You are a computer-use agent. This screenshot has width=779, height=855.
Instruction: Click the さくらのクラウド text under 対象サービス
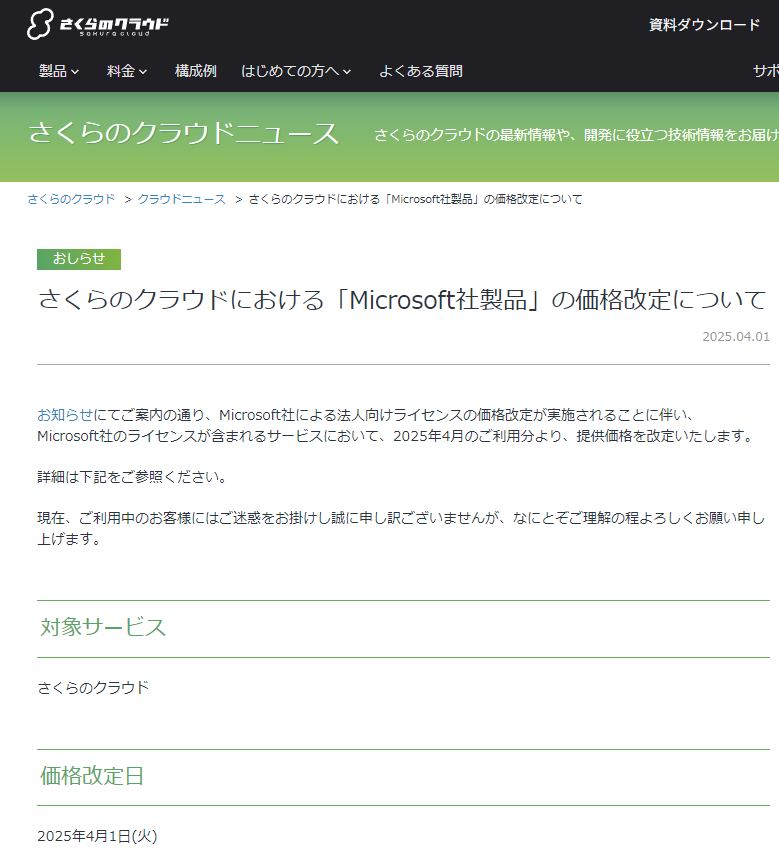(x=93, y=688)
